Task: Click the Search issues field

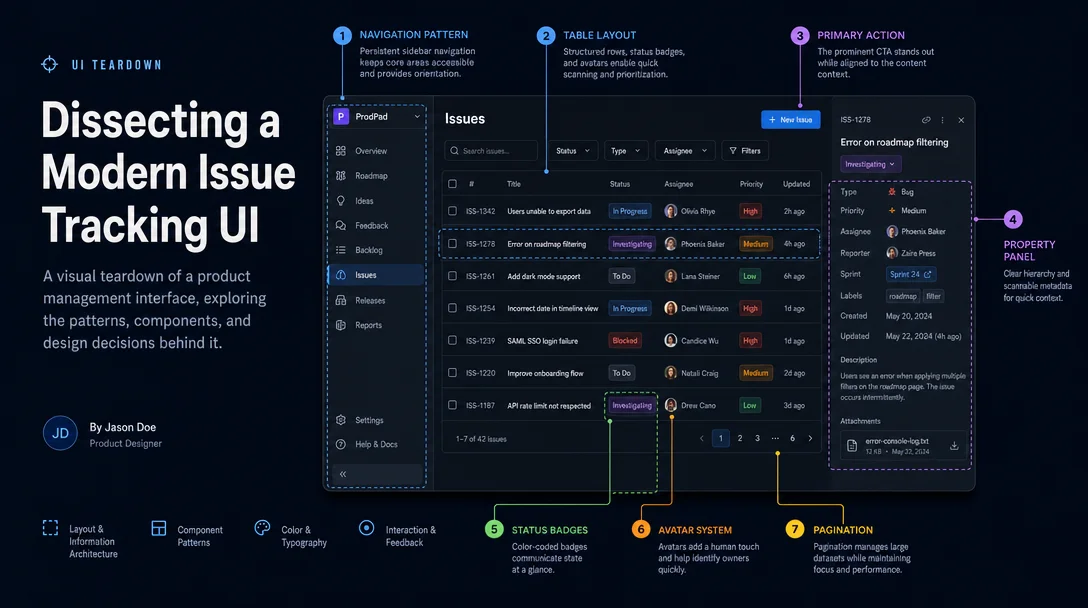Action: (491, 151)
